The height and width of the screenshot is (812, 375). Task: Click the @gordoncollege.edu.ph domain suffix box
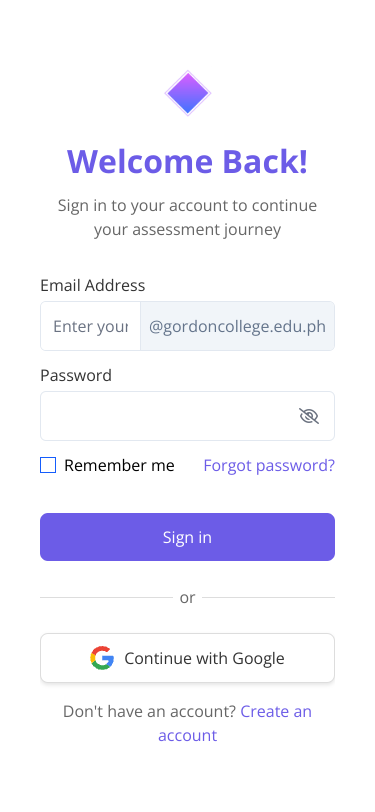[x=237, y=326]
